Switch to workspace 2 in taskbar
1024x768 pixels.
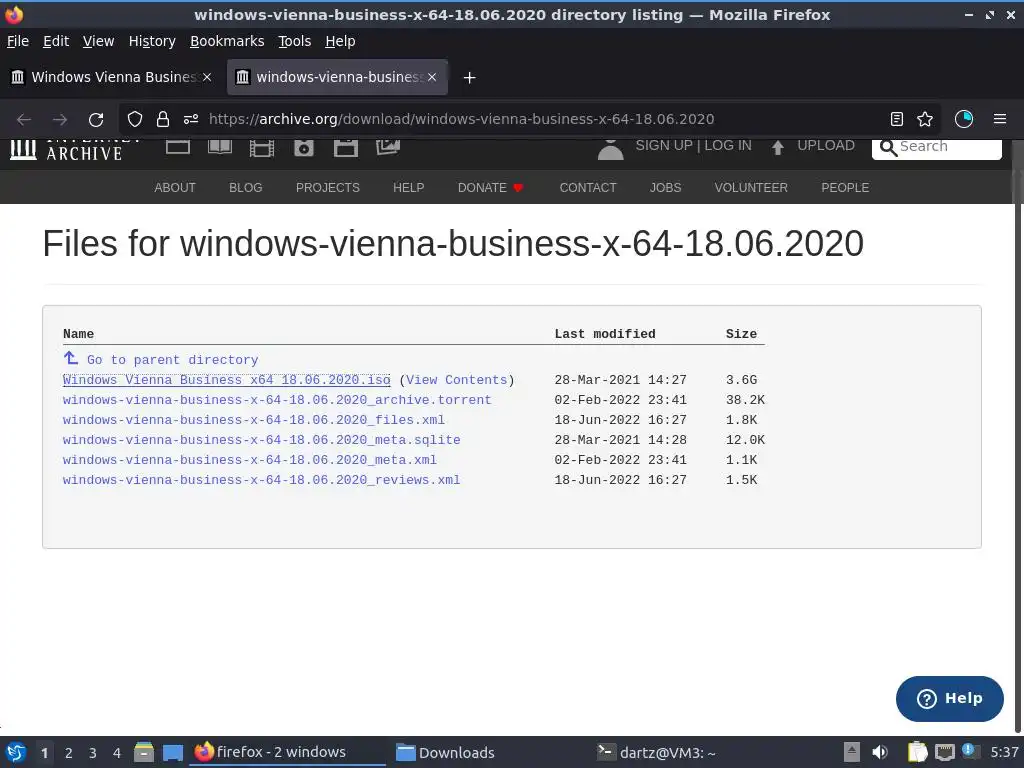coord(69,753)
